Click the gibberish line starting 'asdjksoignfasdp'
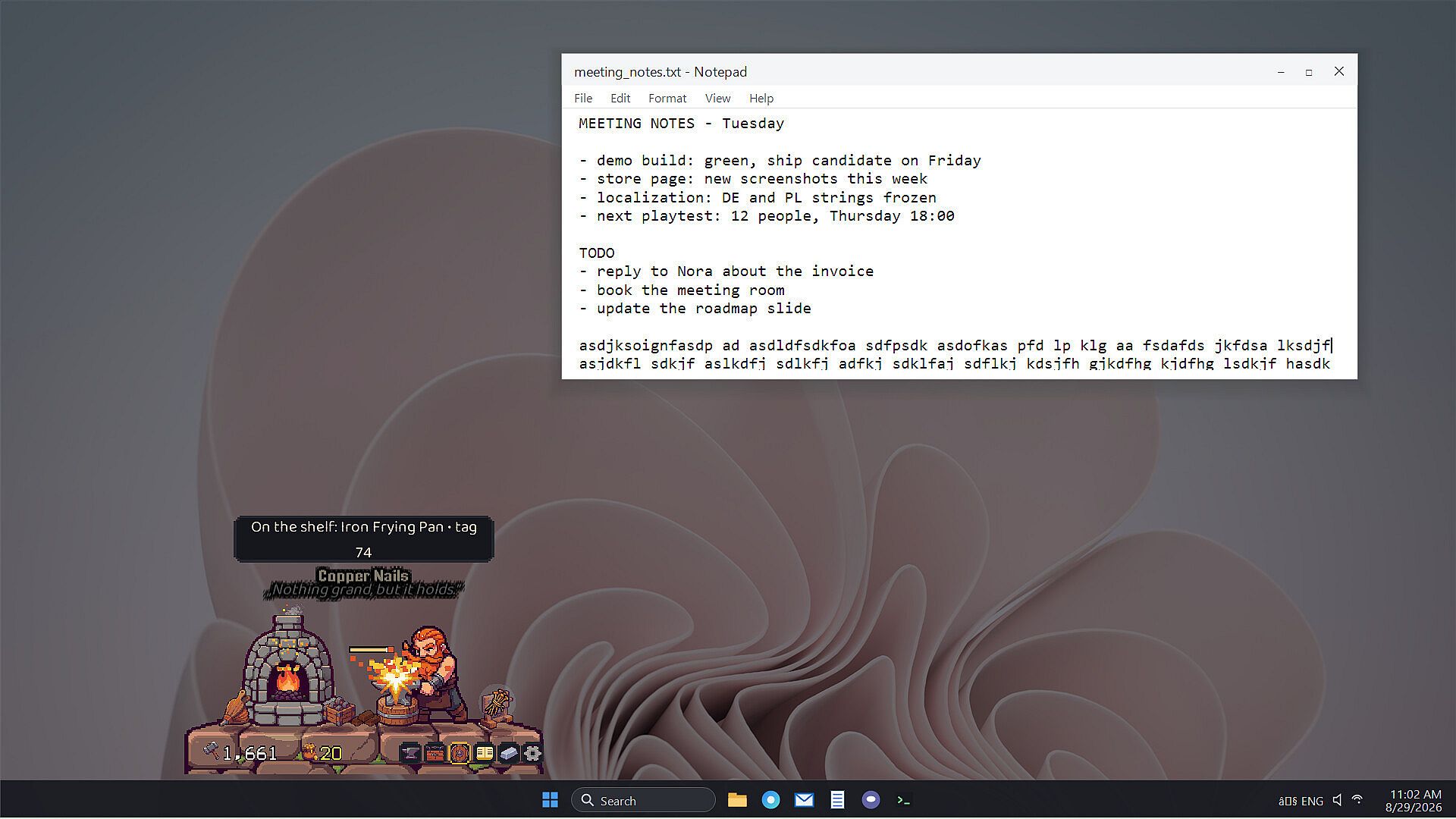 (x=955, y=346)
